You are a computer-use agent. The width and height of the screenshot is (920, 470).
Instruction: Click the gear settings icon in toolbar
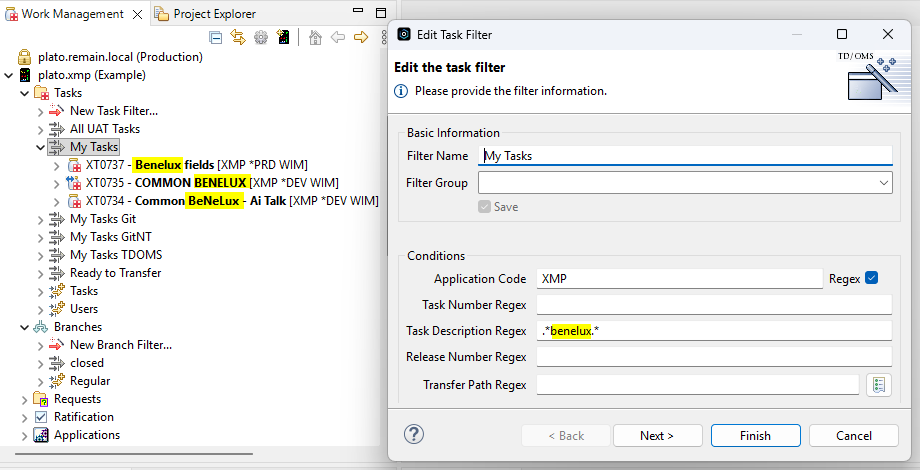tap(261, 37)
